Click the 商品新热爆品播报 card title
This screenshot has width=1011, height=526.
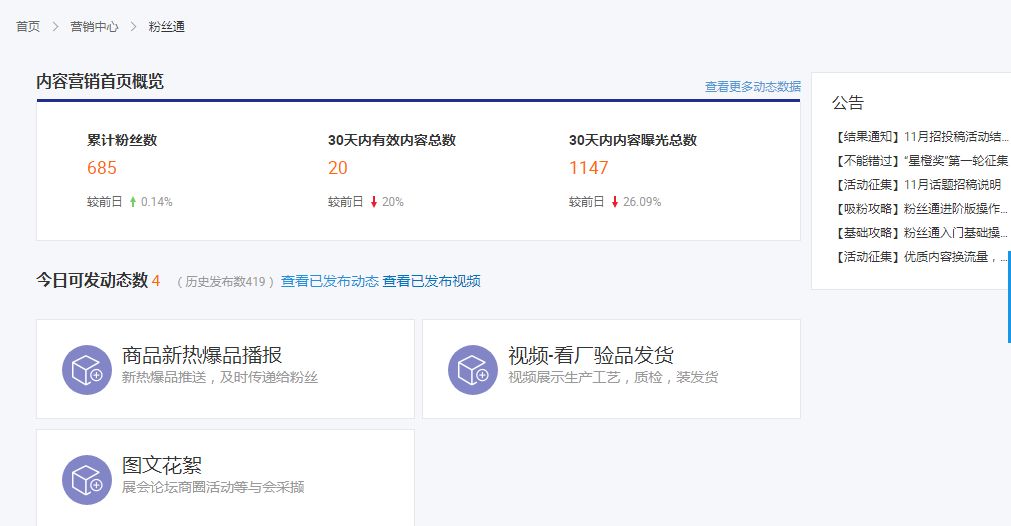202,356
